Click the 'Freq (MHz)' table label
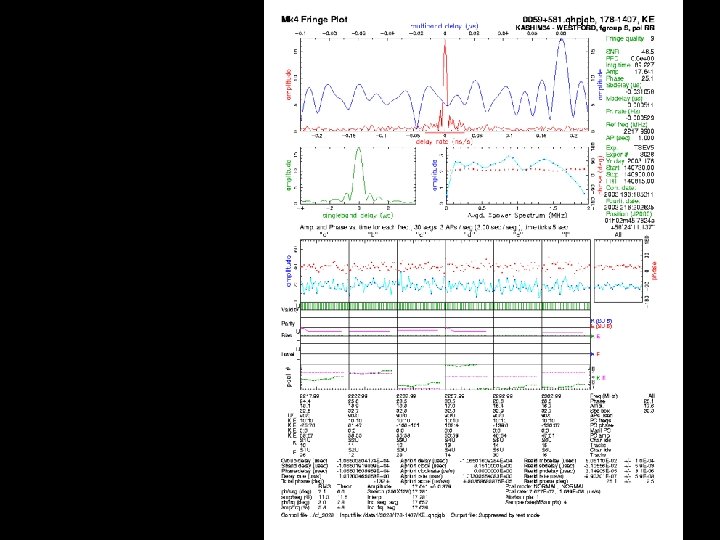The width and height of the screenshot is (720, 540). 604,396
